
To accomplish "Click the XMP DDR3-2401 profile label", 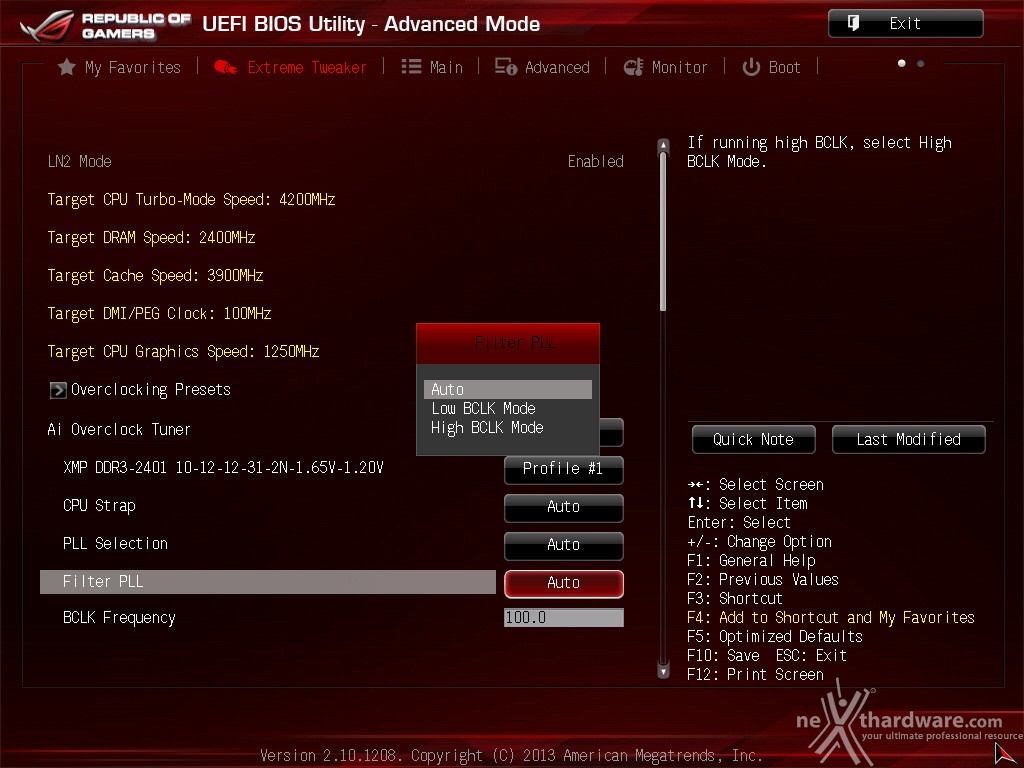I will pos(223,468).
